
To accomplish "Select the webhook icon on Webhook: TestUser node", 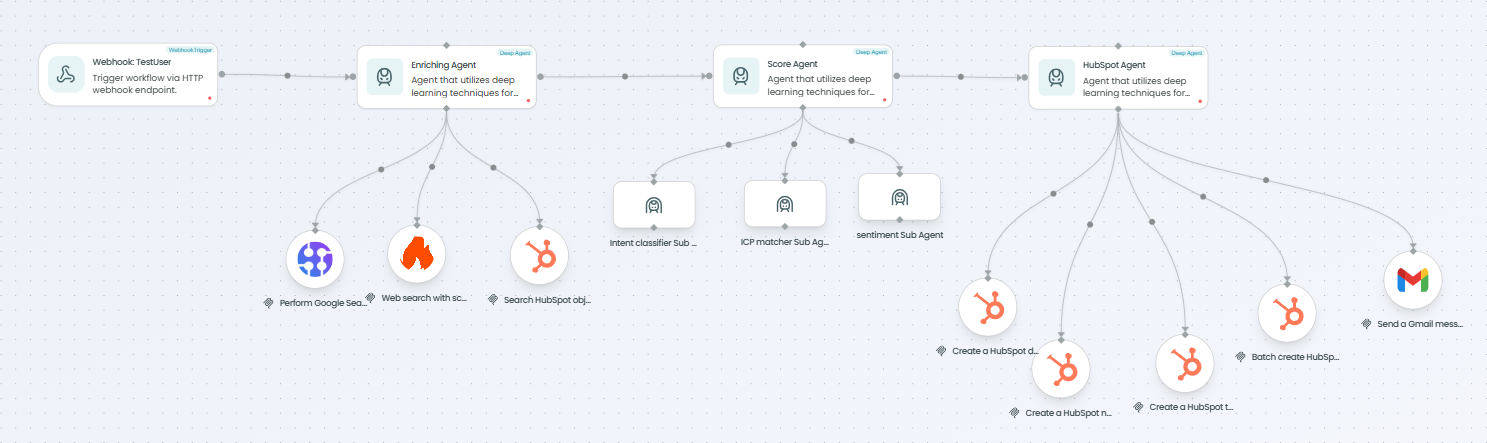I will click(66, 75).
